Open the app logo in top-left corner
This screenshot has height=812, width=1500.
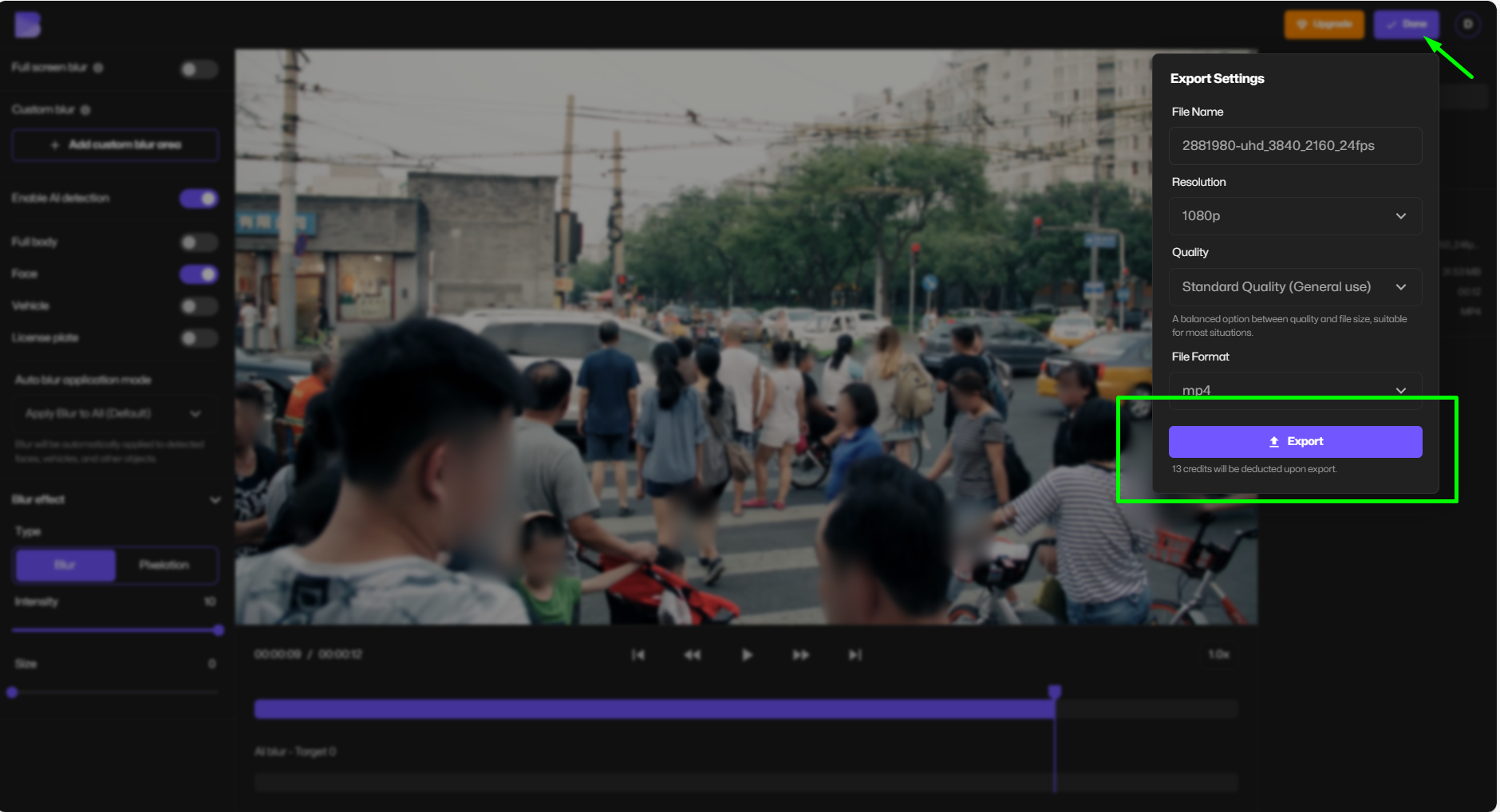[26, 25]
